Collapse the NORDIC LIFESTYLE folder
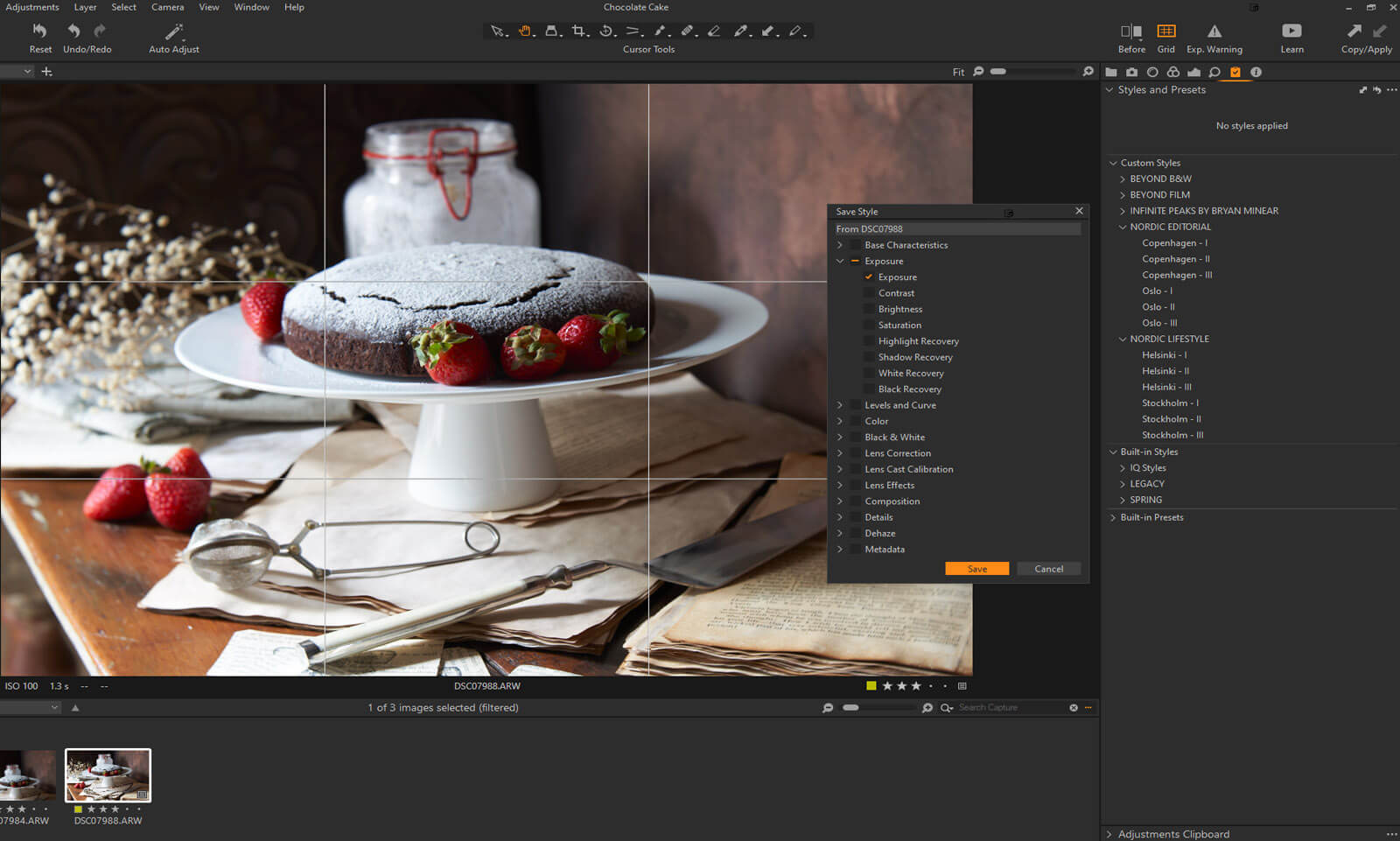This screenshot has height=841, width=1400. [x=1123, y=340]
